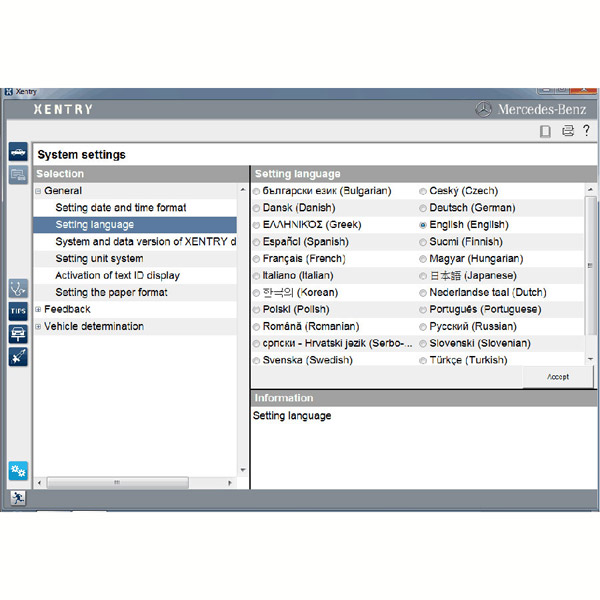Viewport: 600px width, 600px height.
Task: Select Nederlandse taal (Dutch) radio button
Action: pos(423,293)
